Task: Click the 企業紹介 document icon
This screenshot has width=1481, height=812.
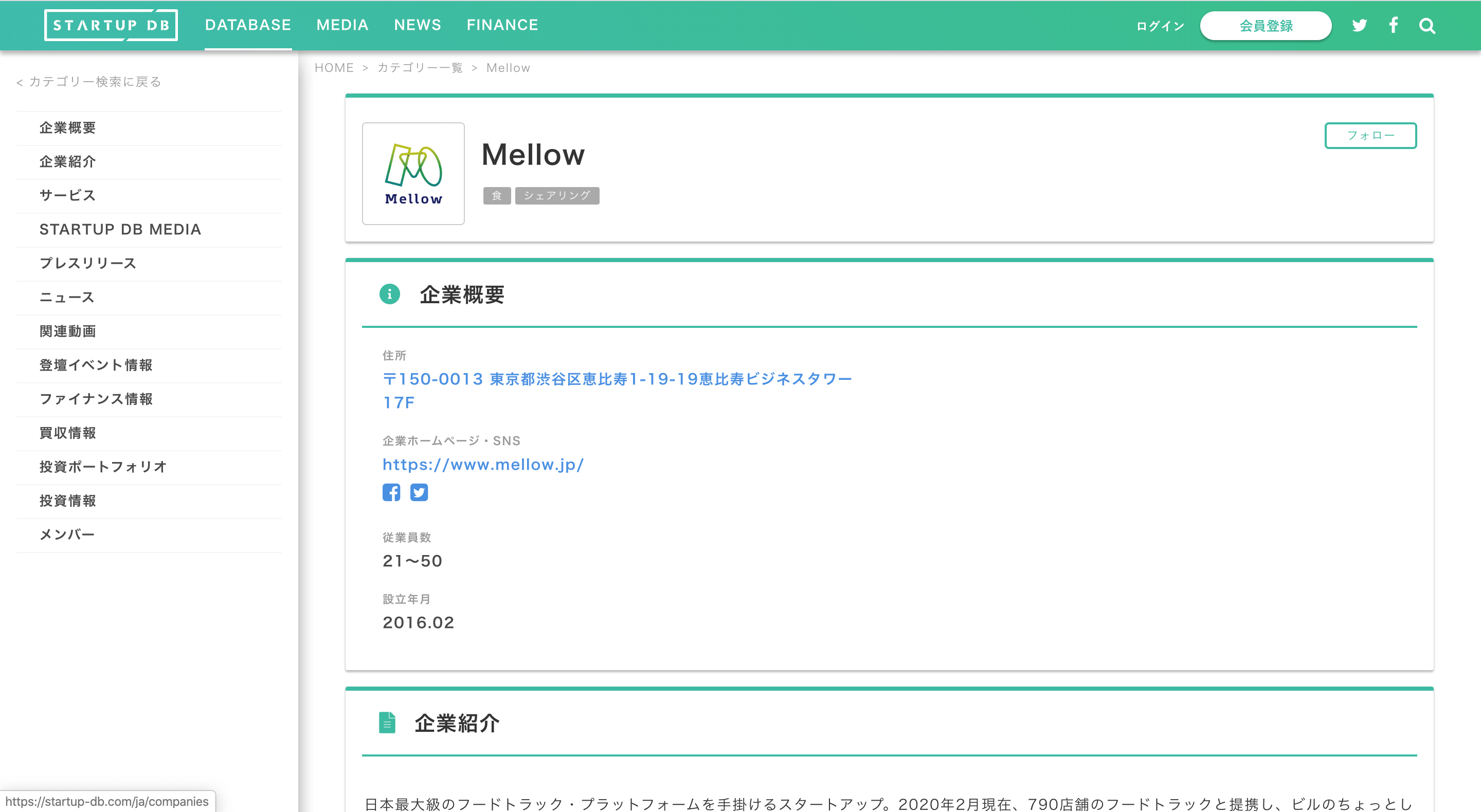Action: point(387,723)
